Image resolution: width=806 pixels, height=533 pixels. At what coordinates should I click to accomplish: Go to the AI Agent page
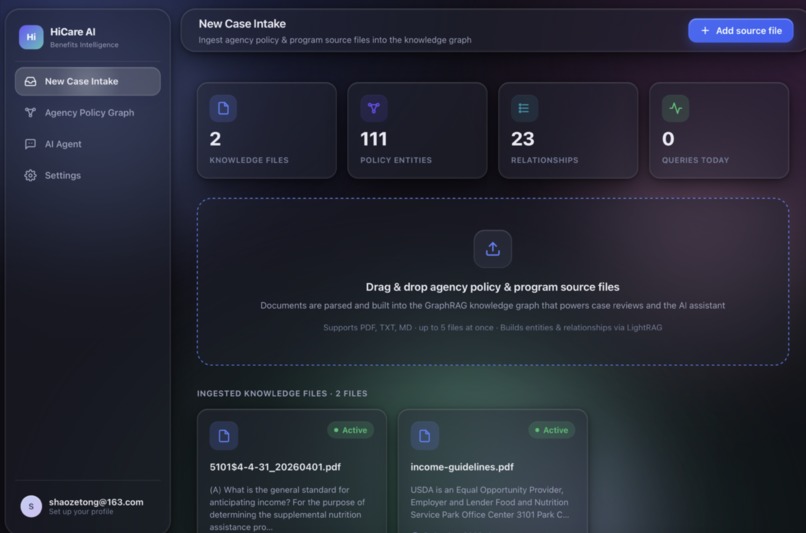click(x=88, y=144)
